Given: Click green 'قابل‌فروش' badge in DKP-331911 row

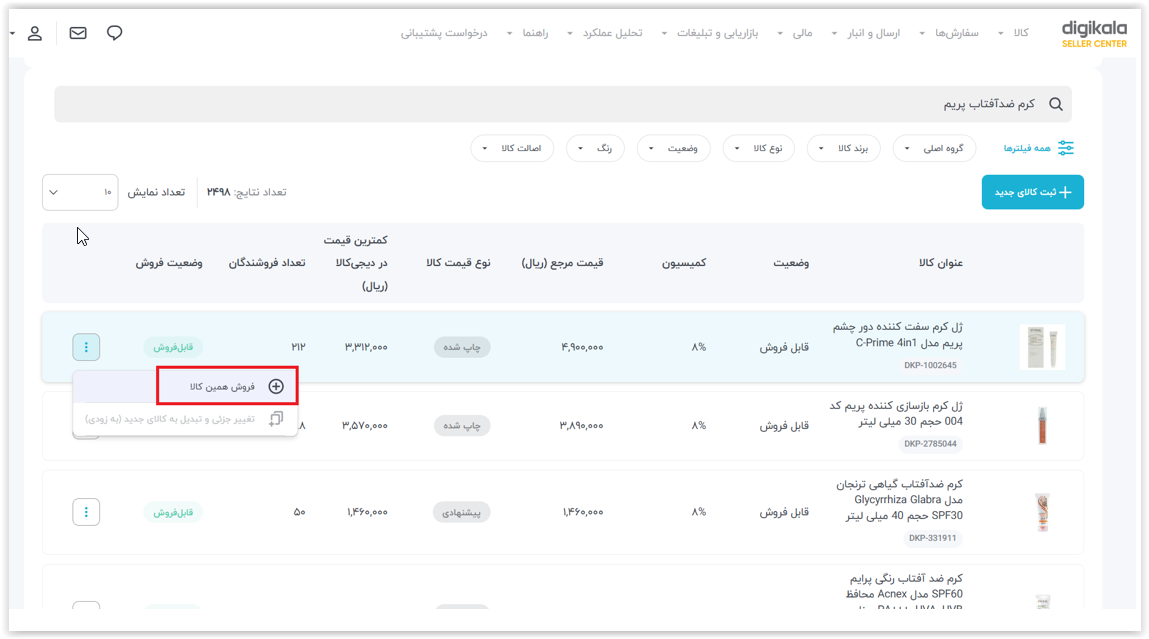Looking at the screenshot, I should pos(173,512).
